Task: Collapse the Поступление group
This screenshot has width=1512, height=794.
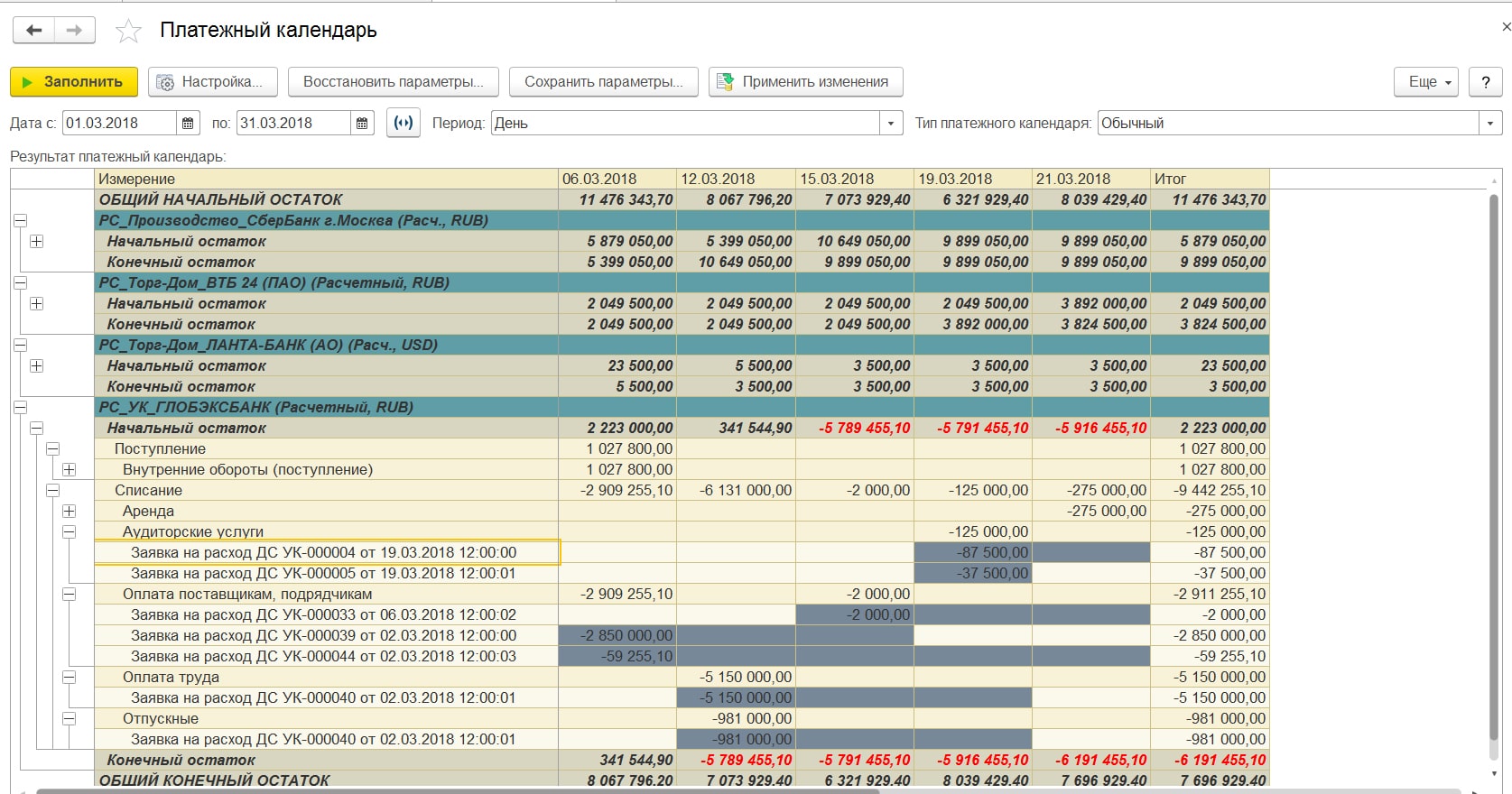Action: pyautogui.click(x=52, y=448)
